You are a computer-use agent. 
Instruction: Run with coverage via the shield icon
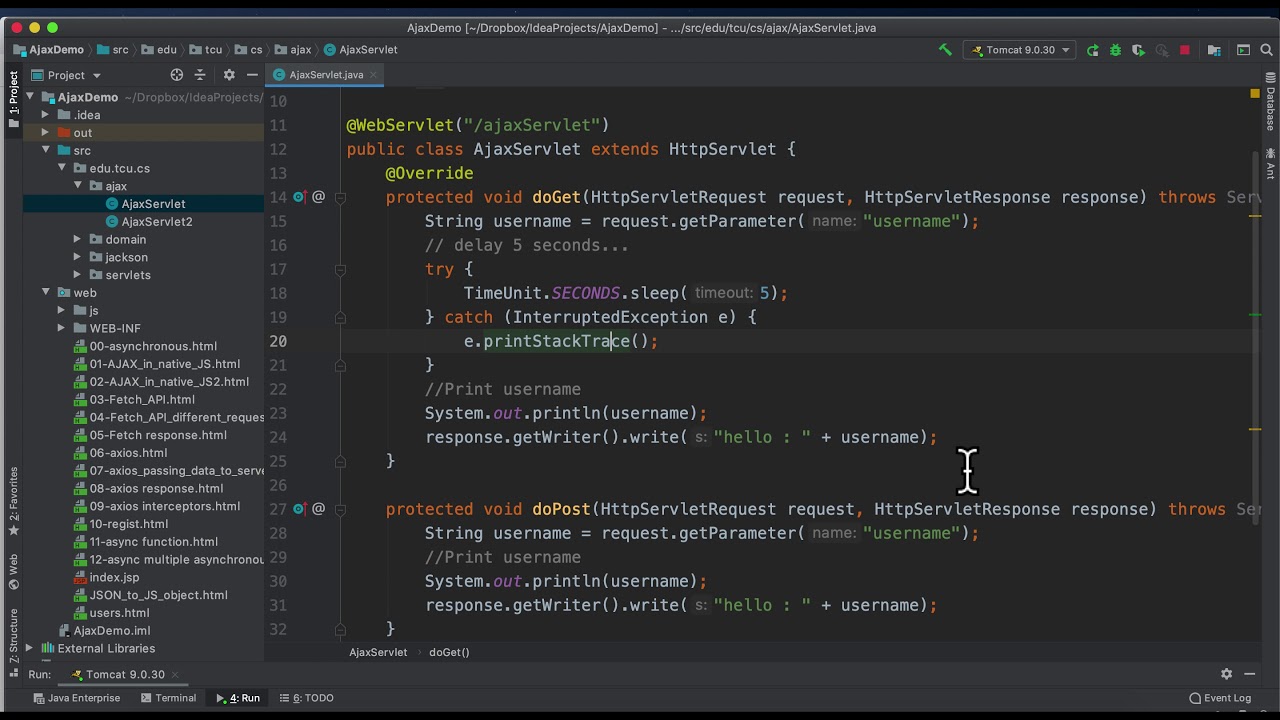tap(1138, 50)
